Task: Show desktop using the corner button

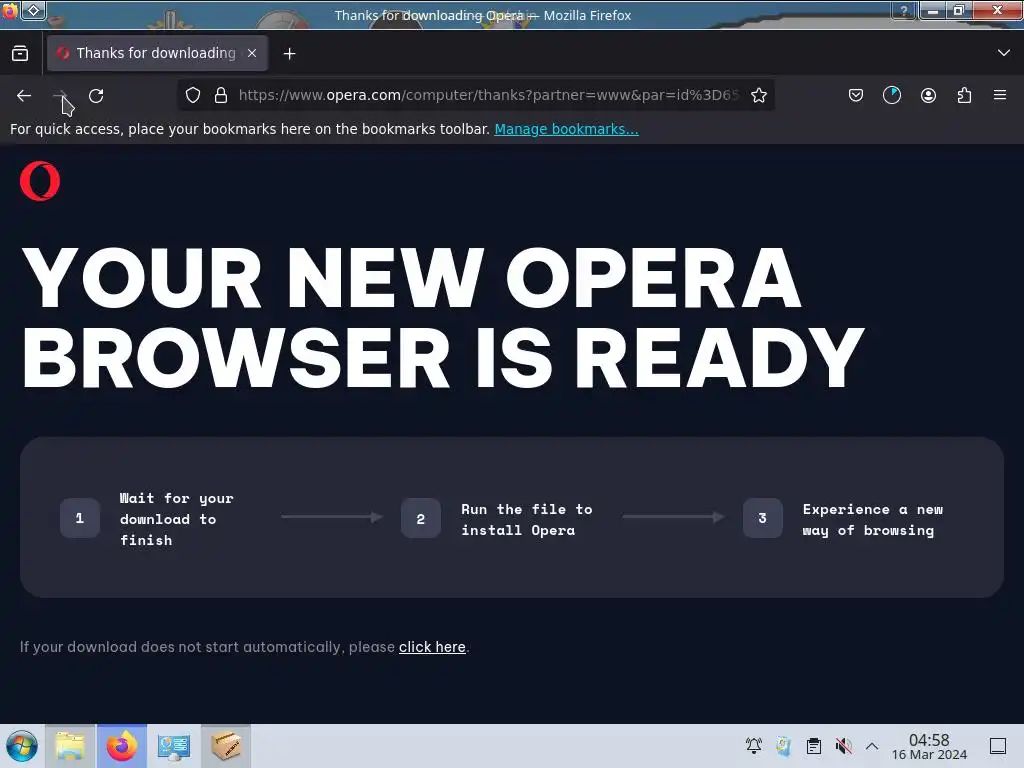Action: tap(998, 746)
